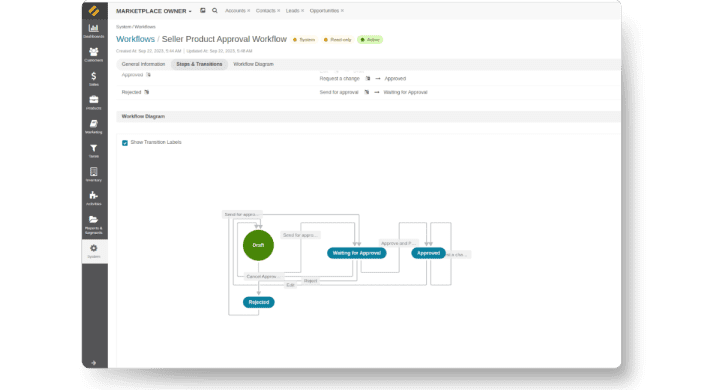Select the Steps & Transitions tab
This screenshot has width=720, height=390.
(199, 64)
